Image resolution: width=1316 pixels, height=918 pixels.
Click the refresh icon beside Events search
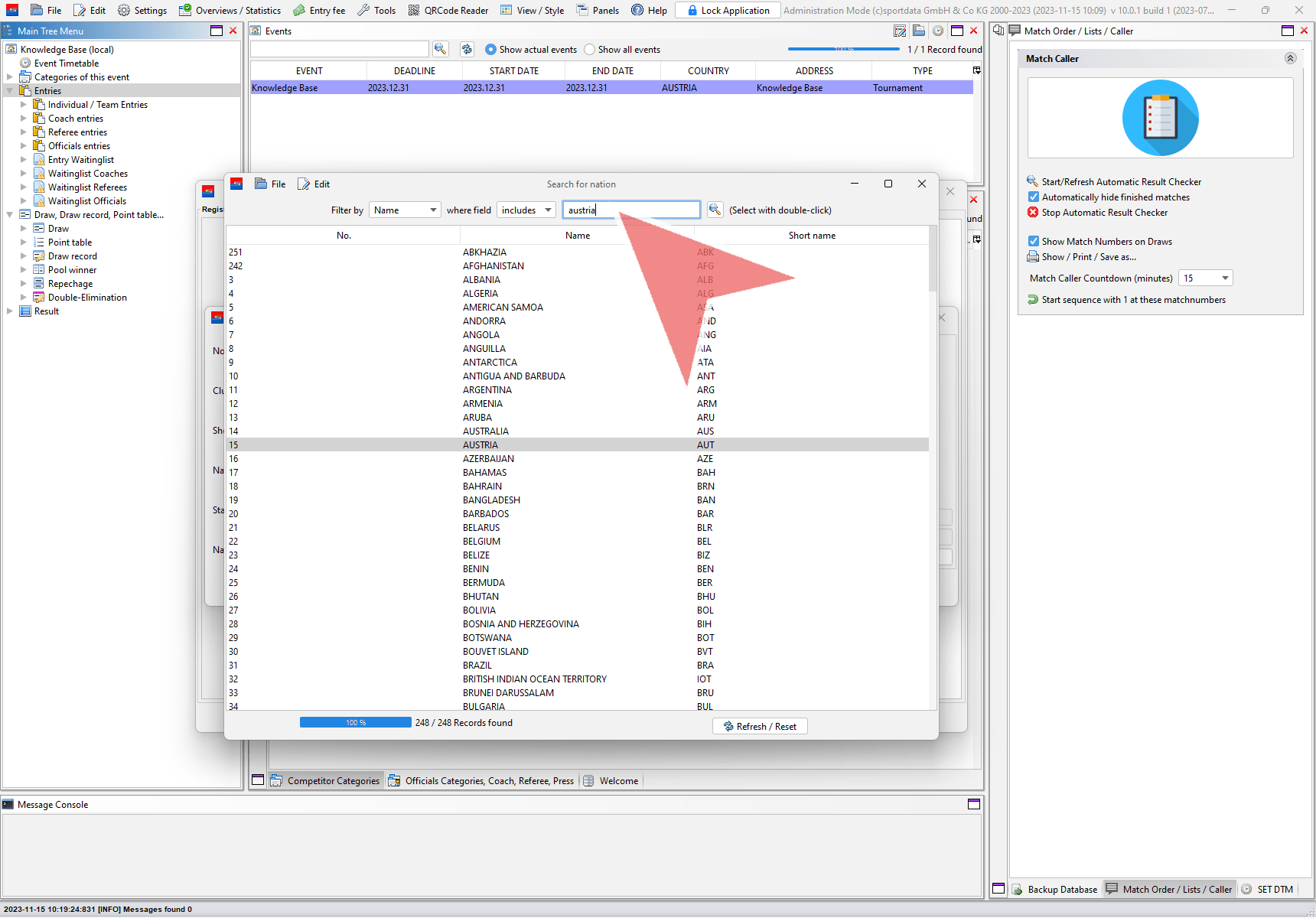click(467, 49)
